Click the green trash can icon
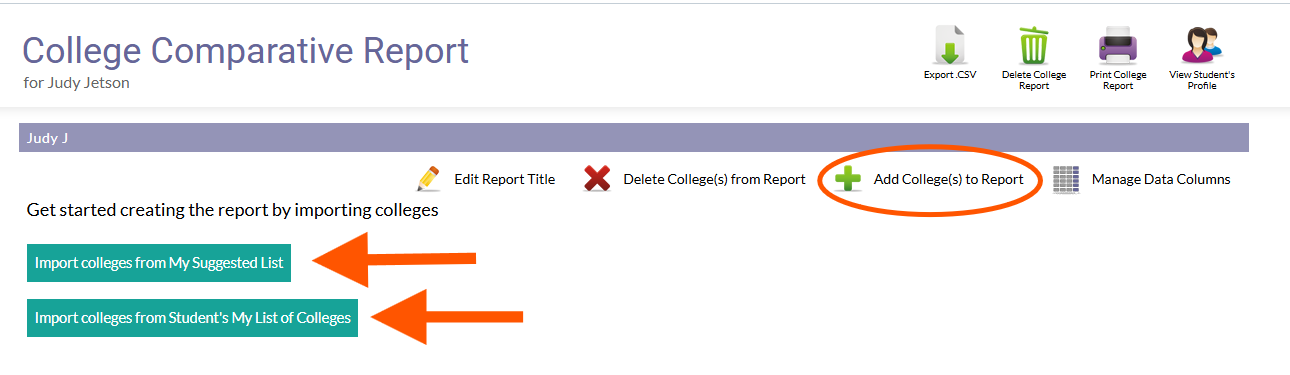The height and width of the screenshot is (375, 1290). [x=1034, y=45]
